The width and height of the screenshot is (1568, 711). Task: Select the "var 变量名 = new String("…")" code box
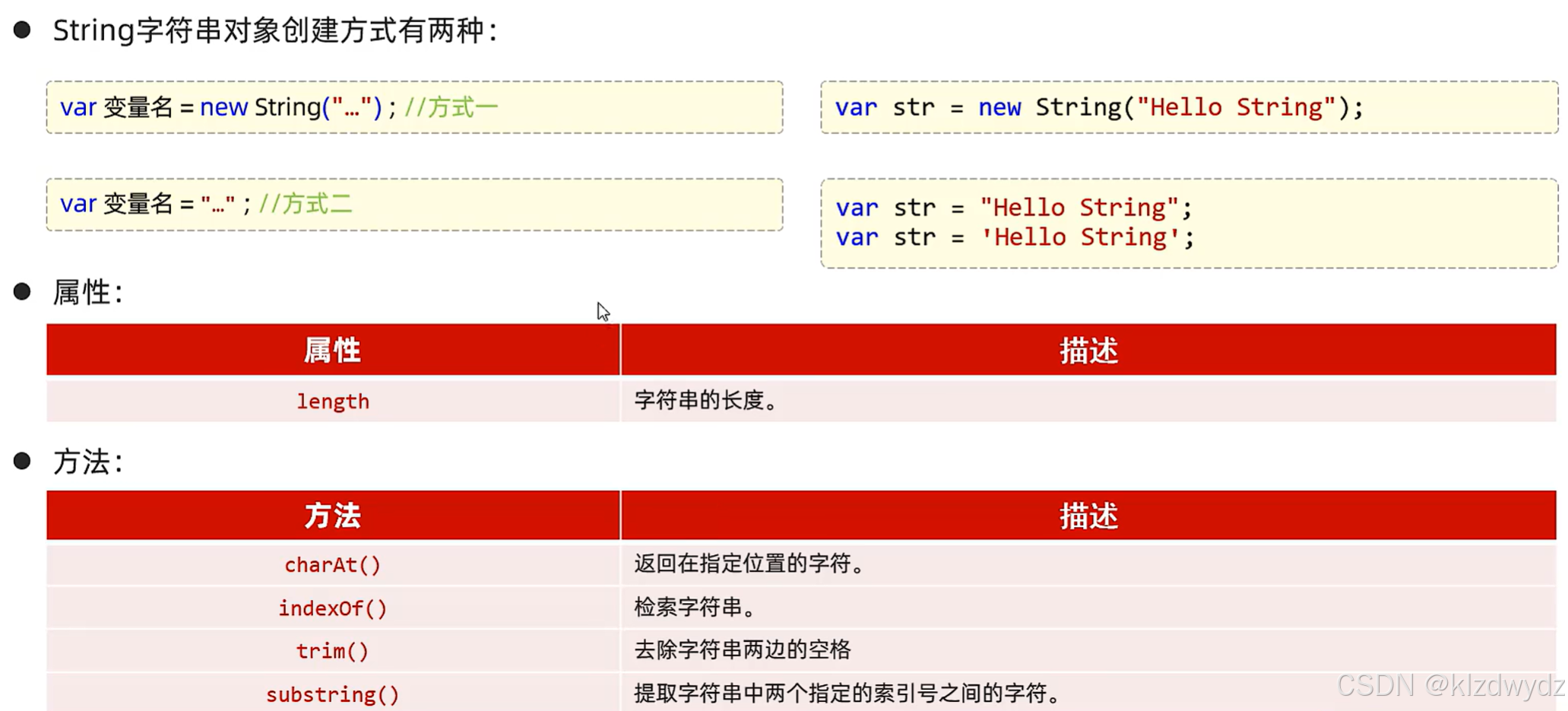(x=413, y=107)
